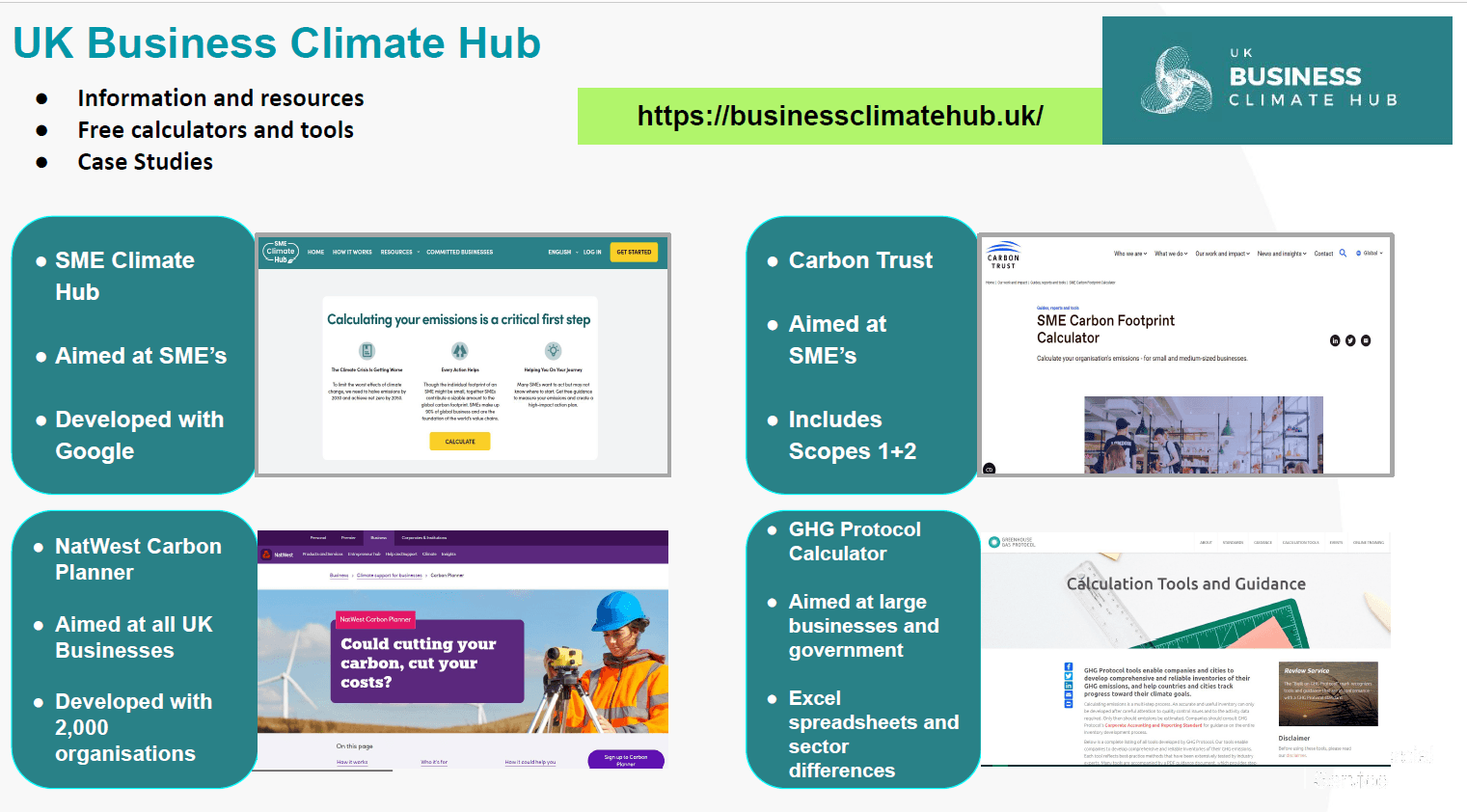Click the businessclimatehub.uk URL banner
The height and width of the screenshot is (812, 1467).
point(840,116)
